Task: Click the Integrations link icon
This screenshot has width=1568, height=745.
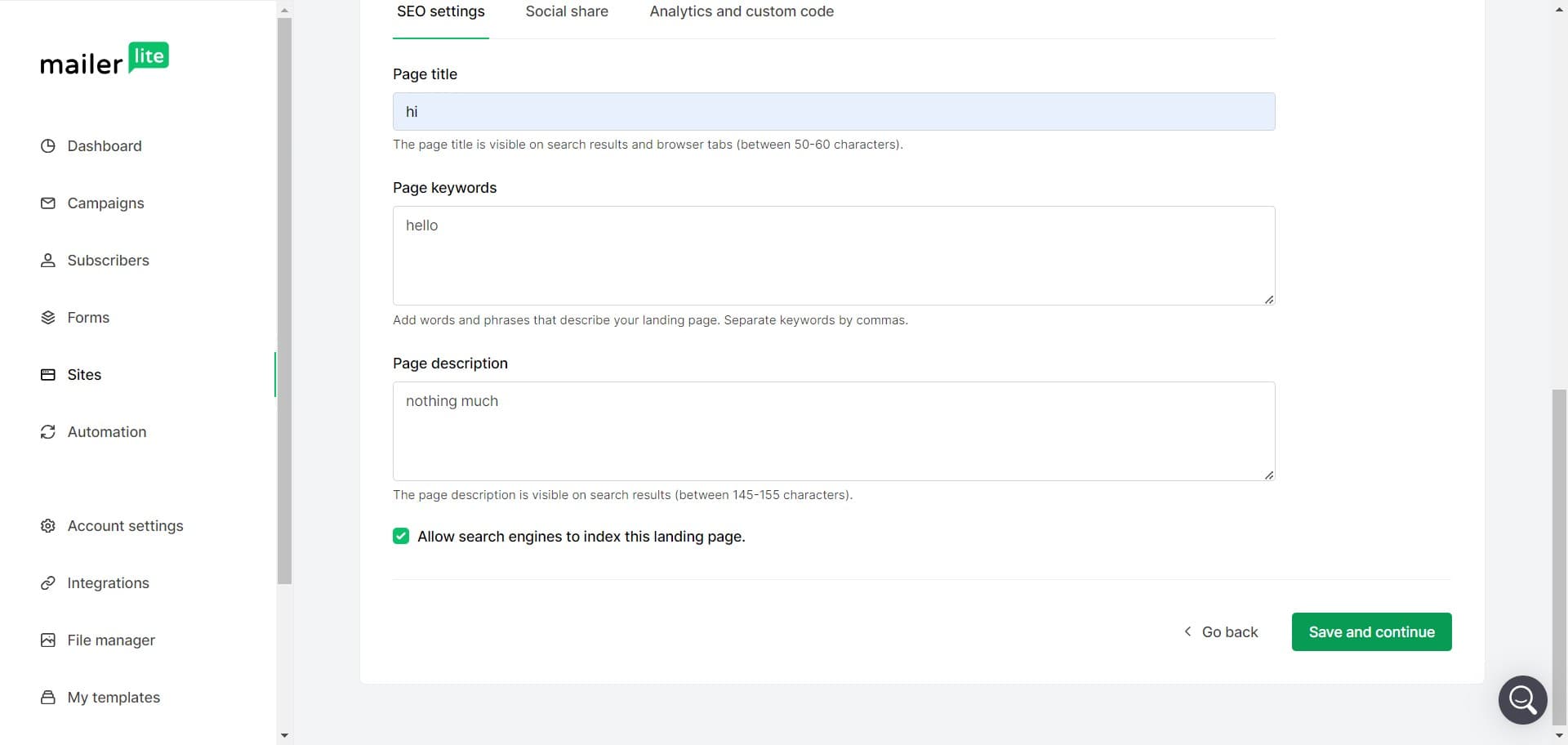Action: (48, 583)
